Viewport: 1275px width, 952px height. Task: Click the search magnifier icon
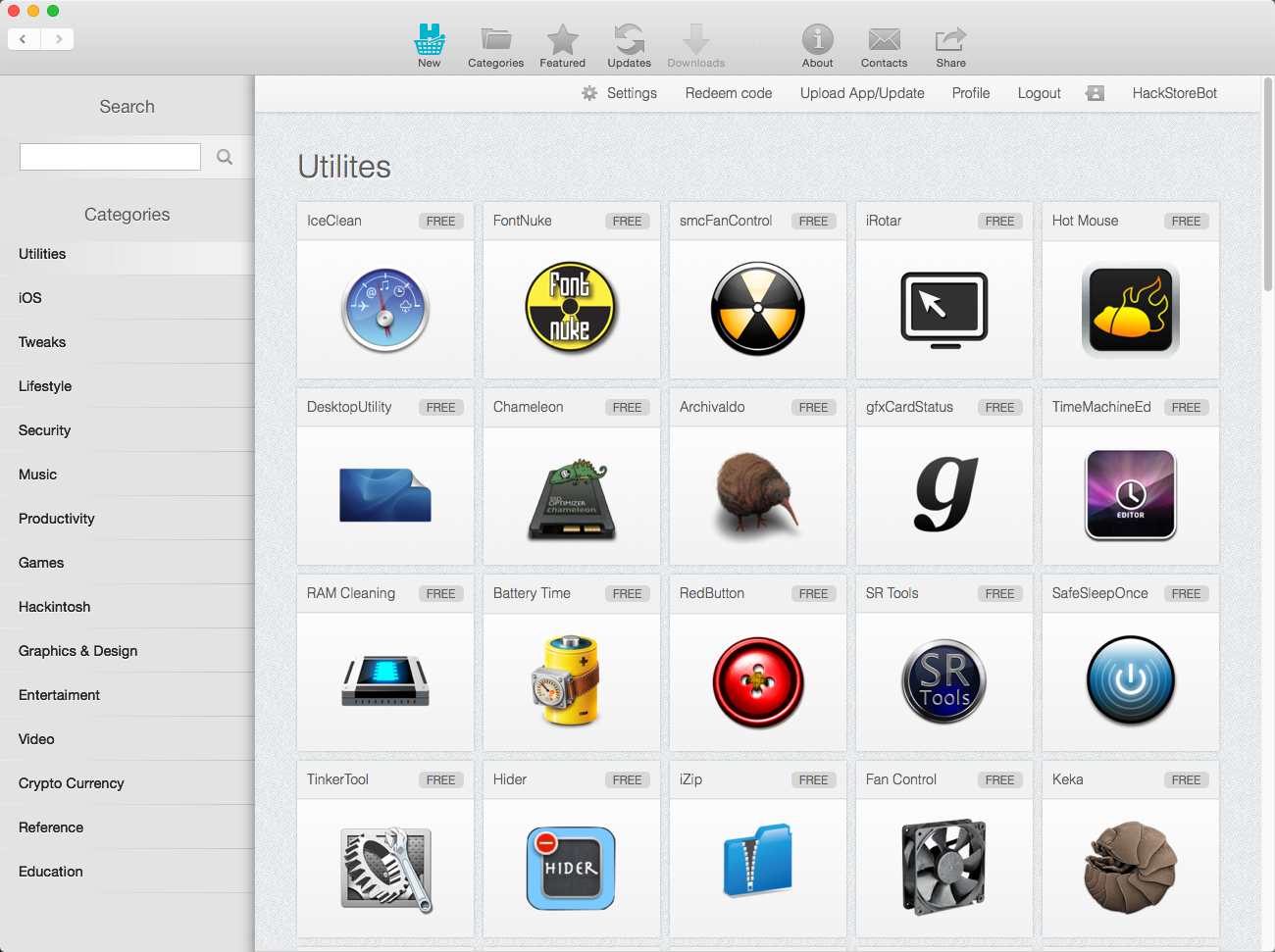[x=225, y=157]
